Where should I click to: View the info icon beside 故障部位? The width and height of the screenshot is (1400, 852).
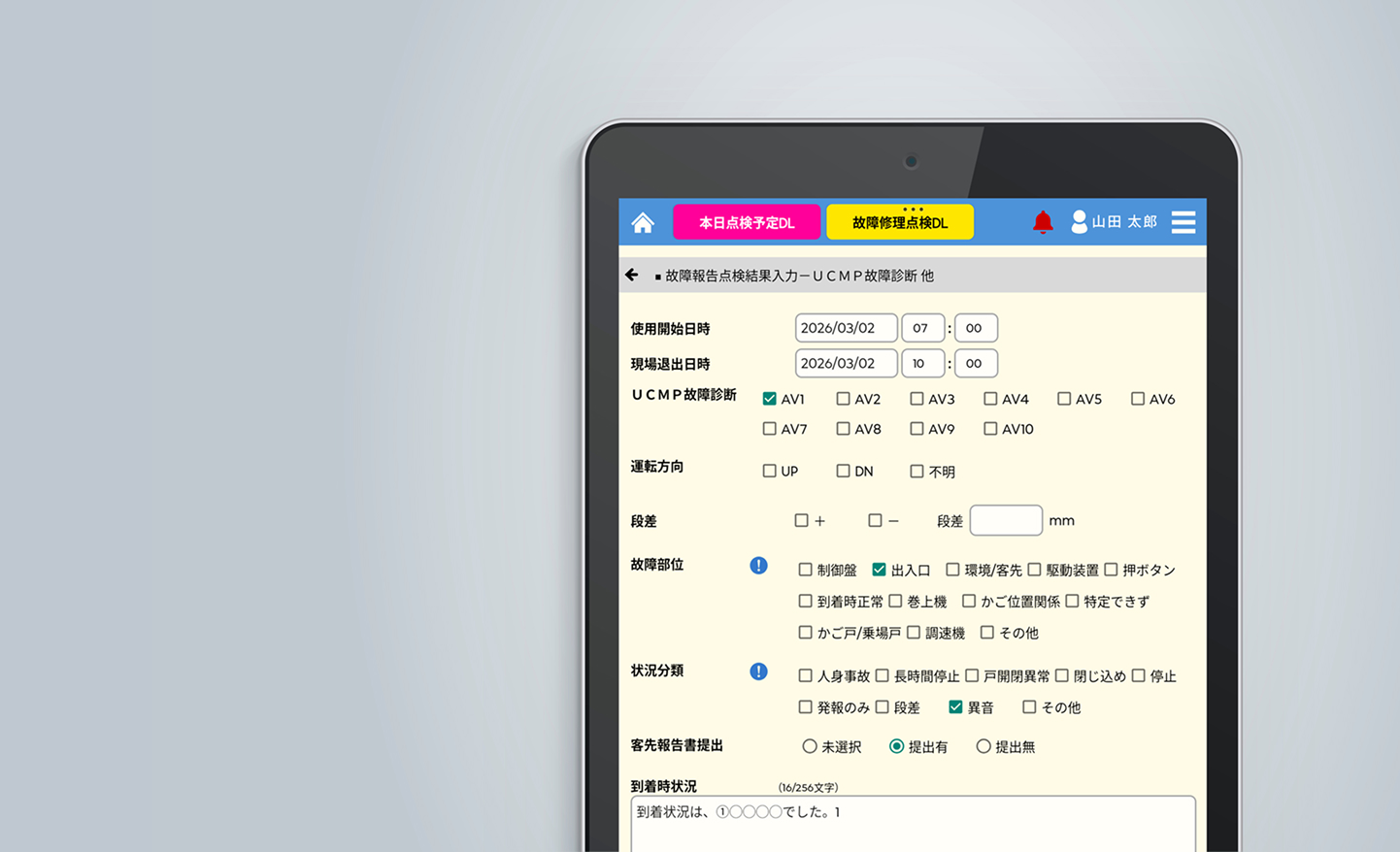pyautogui.click(x=758, y=565)
